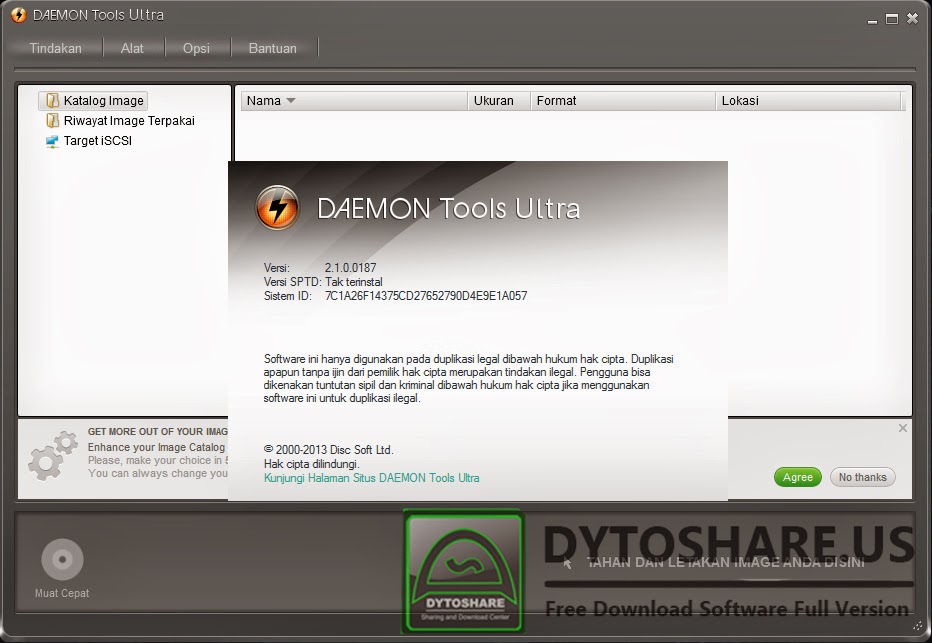Click the Lokasi column header

click(808, 101)
